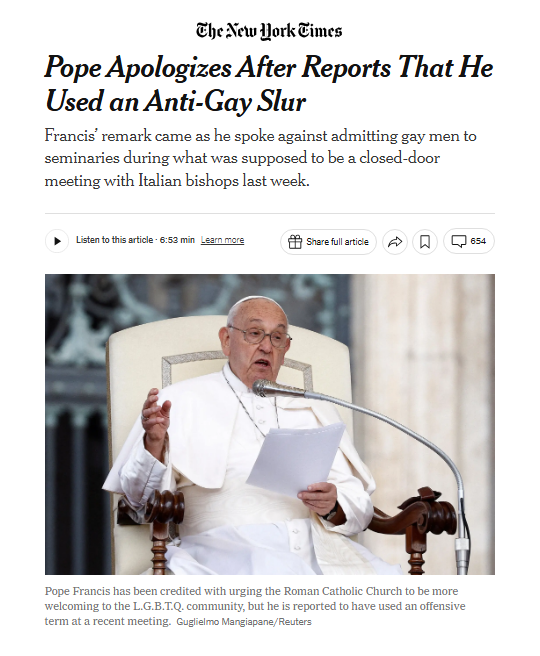Click the summary paragraph about Francis' remark
The image size is (540, 656).
click(261, 159)
